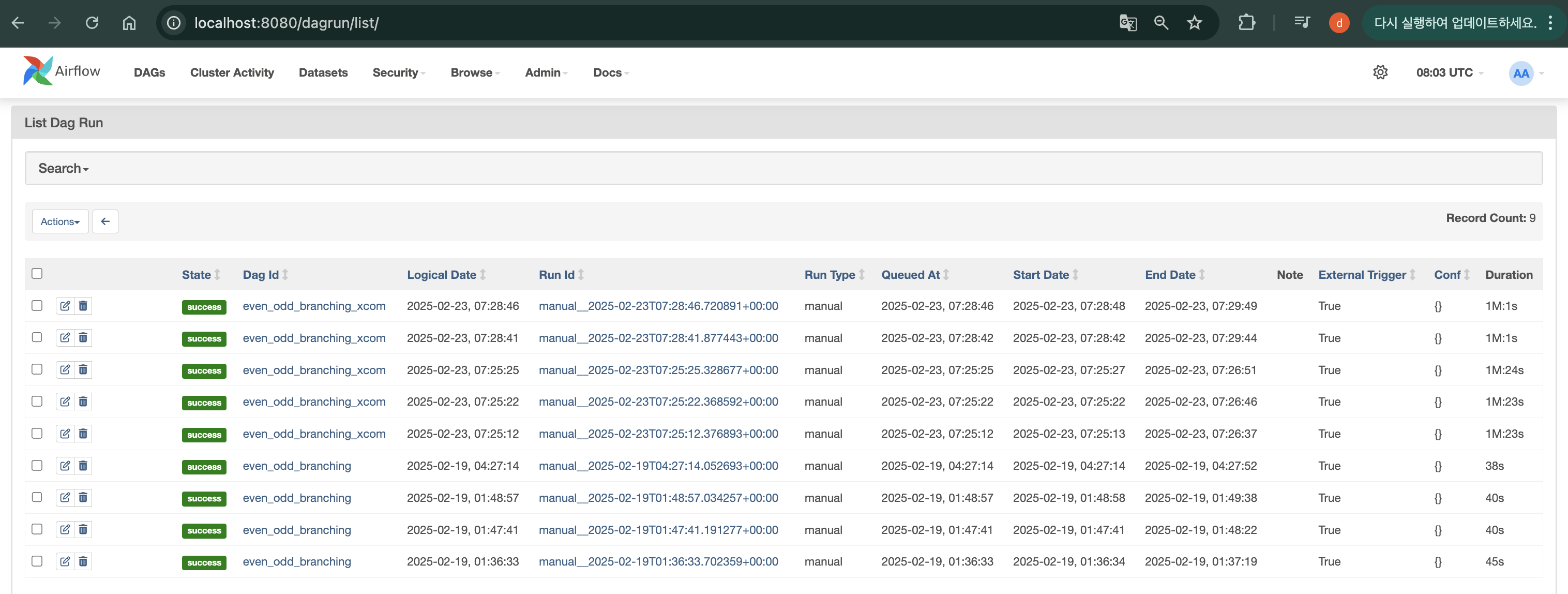Image resolution: width=1568 pixels, height=594 pixels.
Task: Open the settings gear in navbar
Action: click(1380, 72)
